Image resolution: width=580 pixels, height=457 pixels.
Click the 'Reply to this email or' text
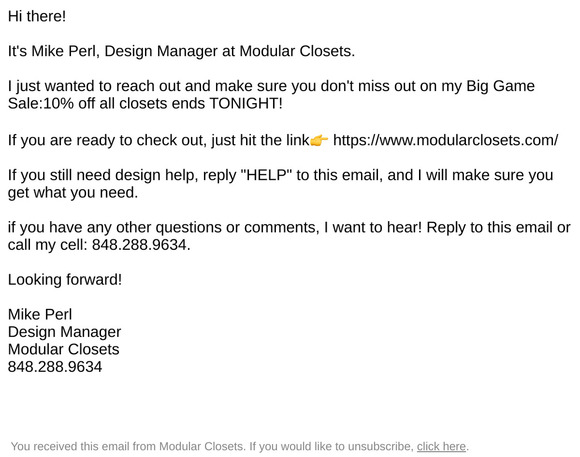tap(498, 227)
